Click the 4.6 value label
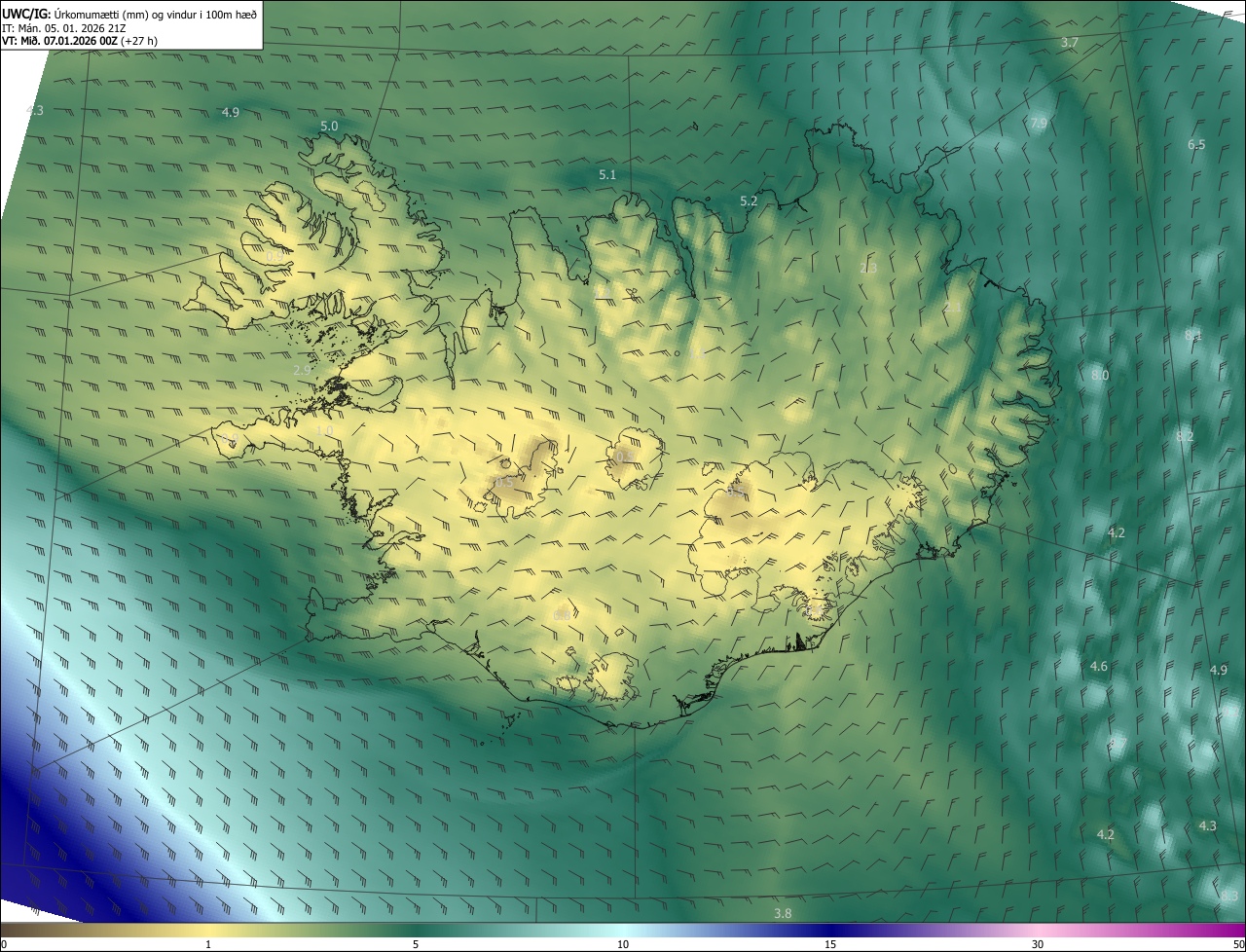This screenshot has width=1246, height=952. point(1099,667)
